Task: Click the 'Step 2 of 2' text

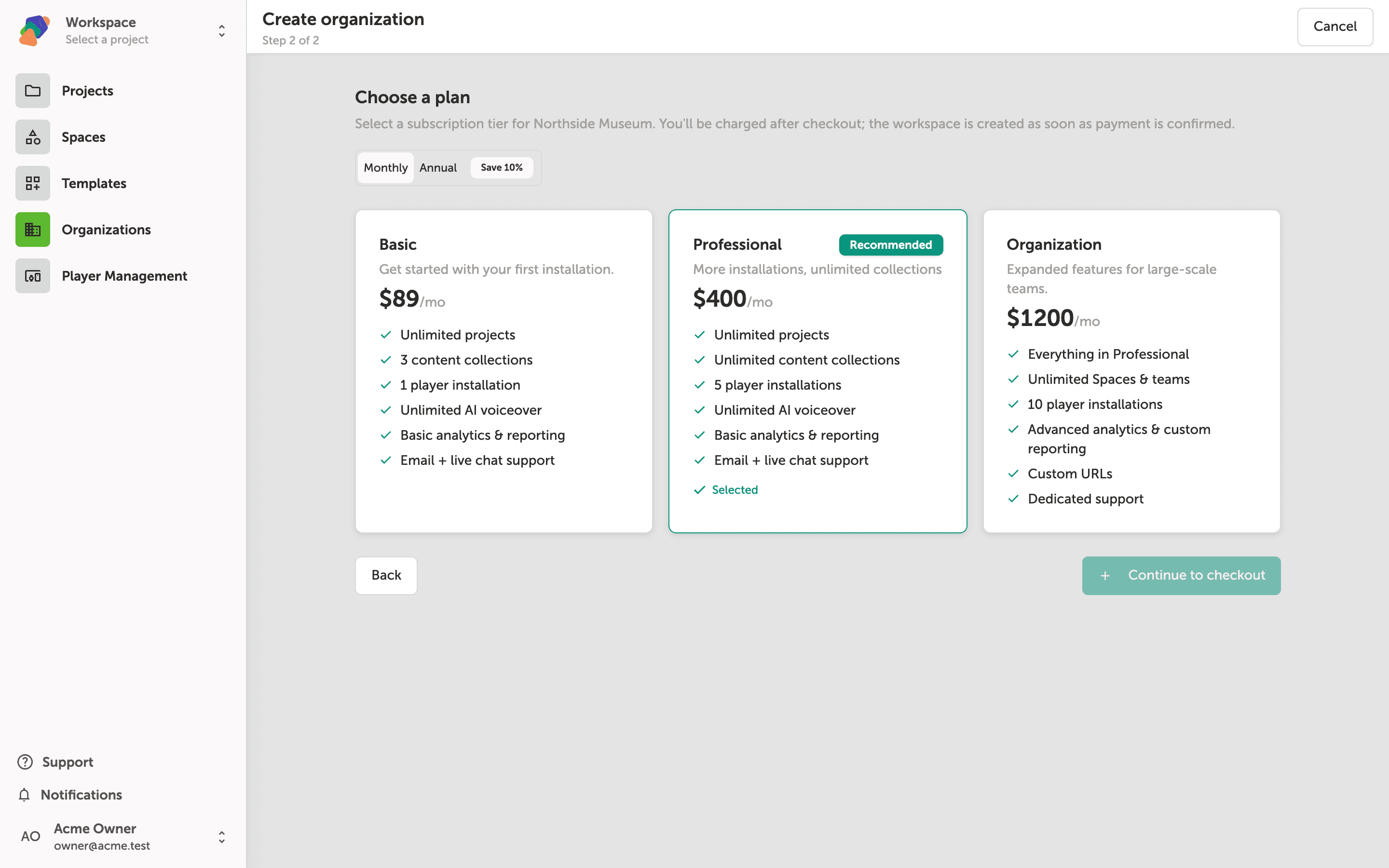Action: pyautogui.click(x=290, y=40)
